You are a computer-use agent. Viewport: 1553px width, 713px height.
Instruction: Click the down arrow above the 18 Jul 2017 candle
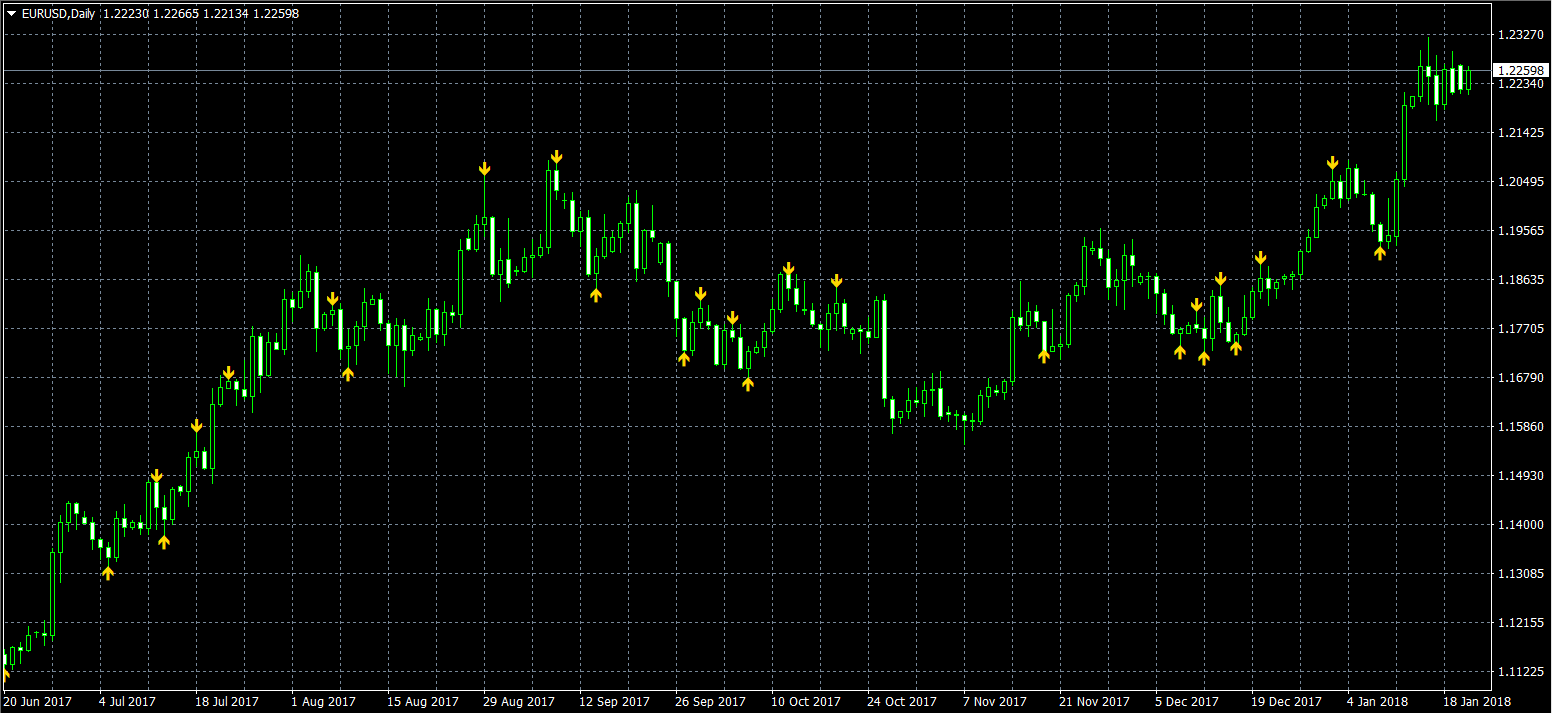(197, 426)
